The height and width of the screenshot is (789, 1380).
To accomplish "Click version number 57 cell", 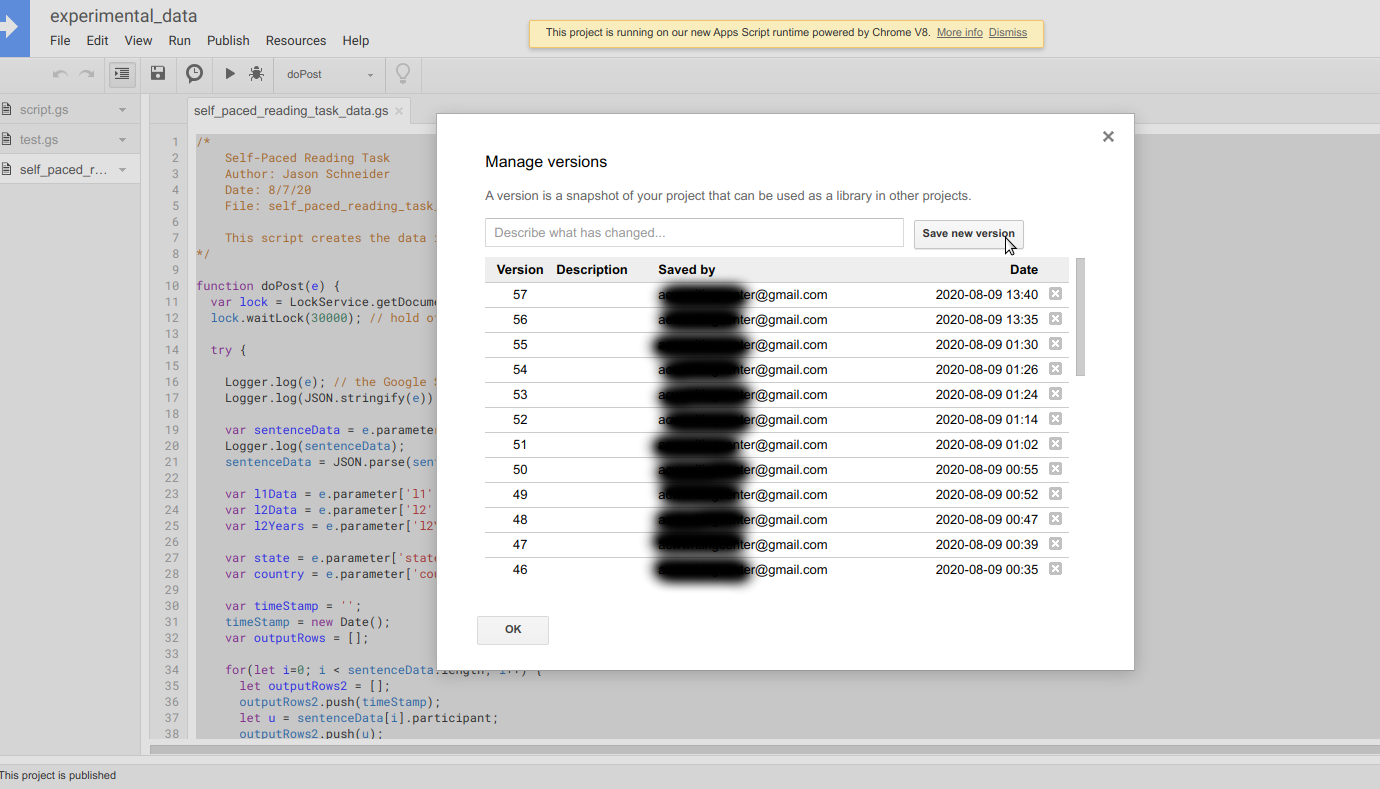I will coord(520,295).
